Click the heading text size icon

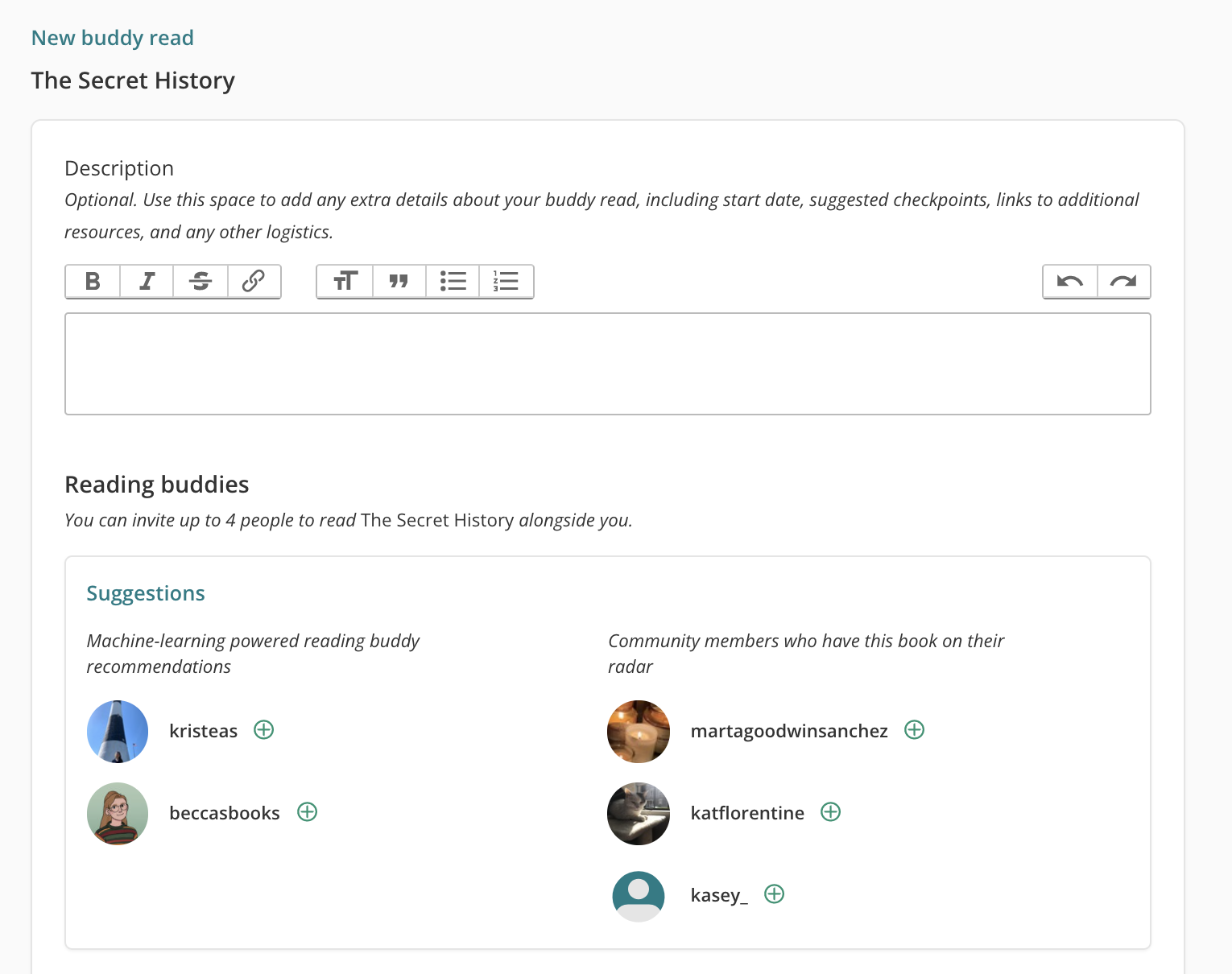tap(345, 282)
